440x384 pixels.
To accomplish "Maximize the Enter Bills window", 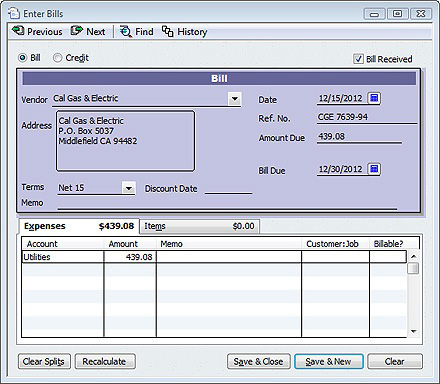I will click(x=397, y=14).
